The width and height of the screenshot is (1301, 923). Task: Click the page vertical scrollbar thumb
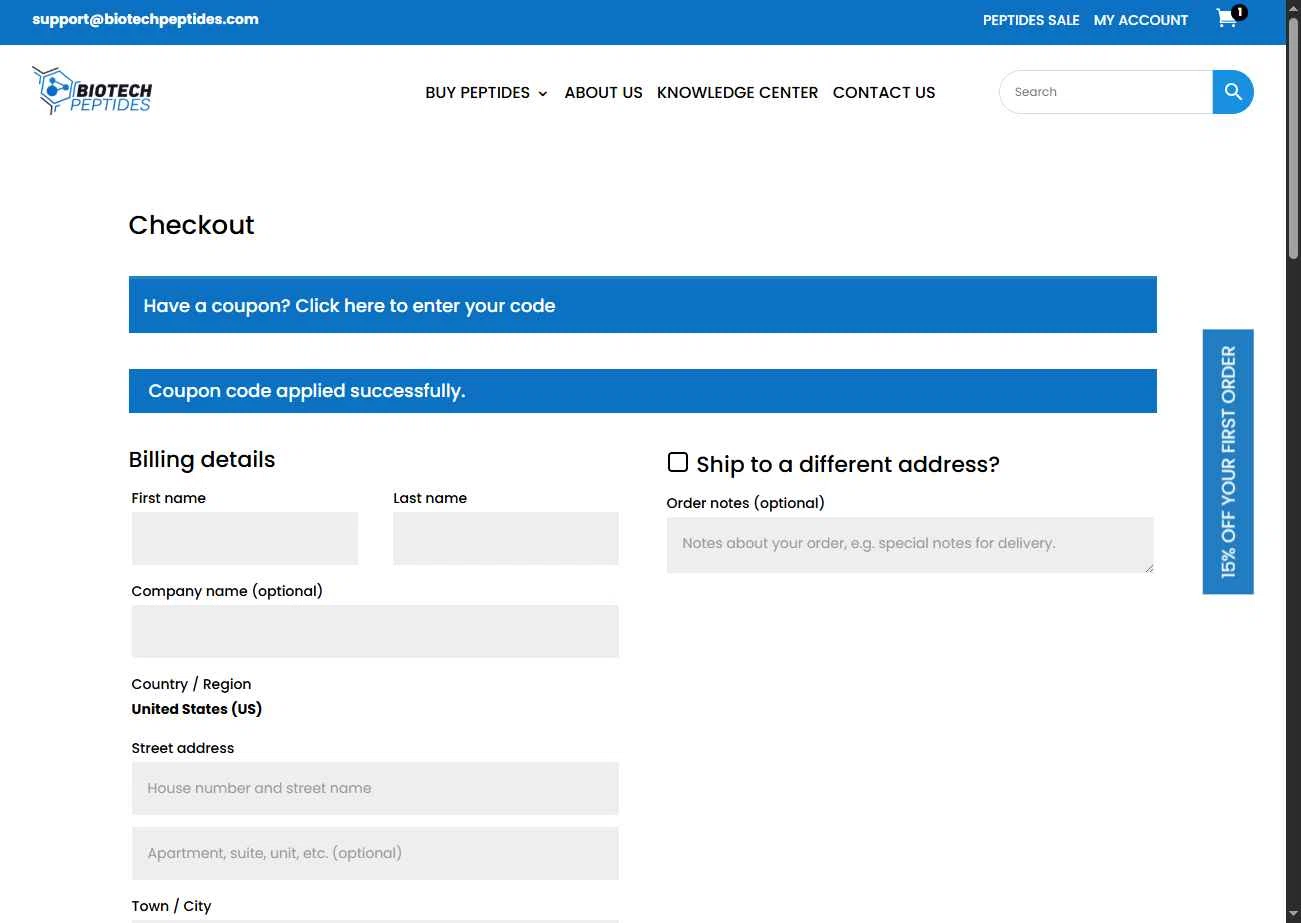[1293, 137]
